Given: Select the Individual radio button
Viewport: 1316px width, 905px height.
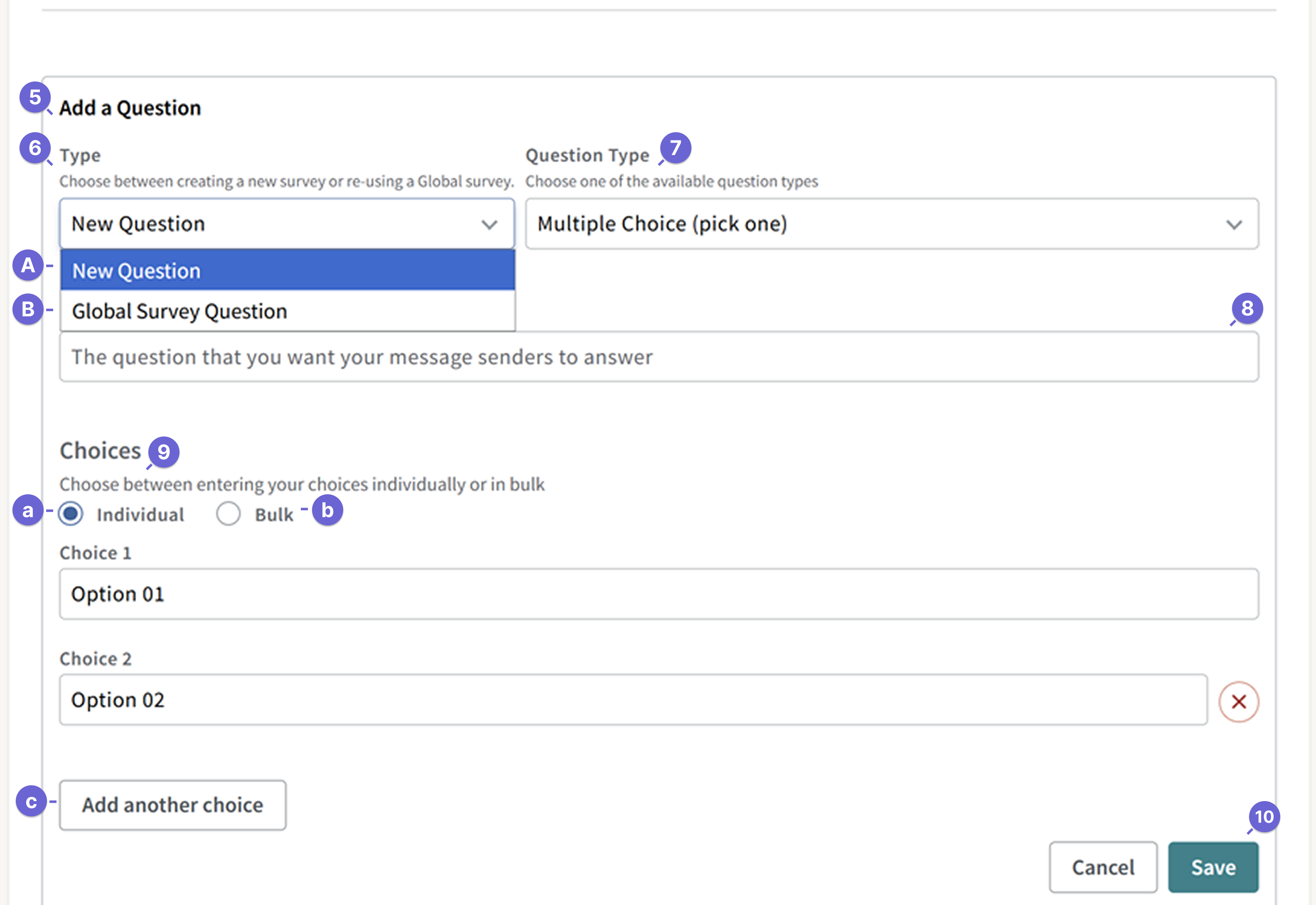Looking at the screenshot, I should (x=71, y=514).
